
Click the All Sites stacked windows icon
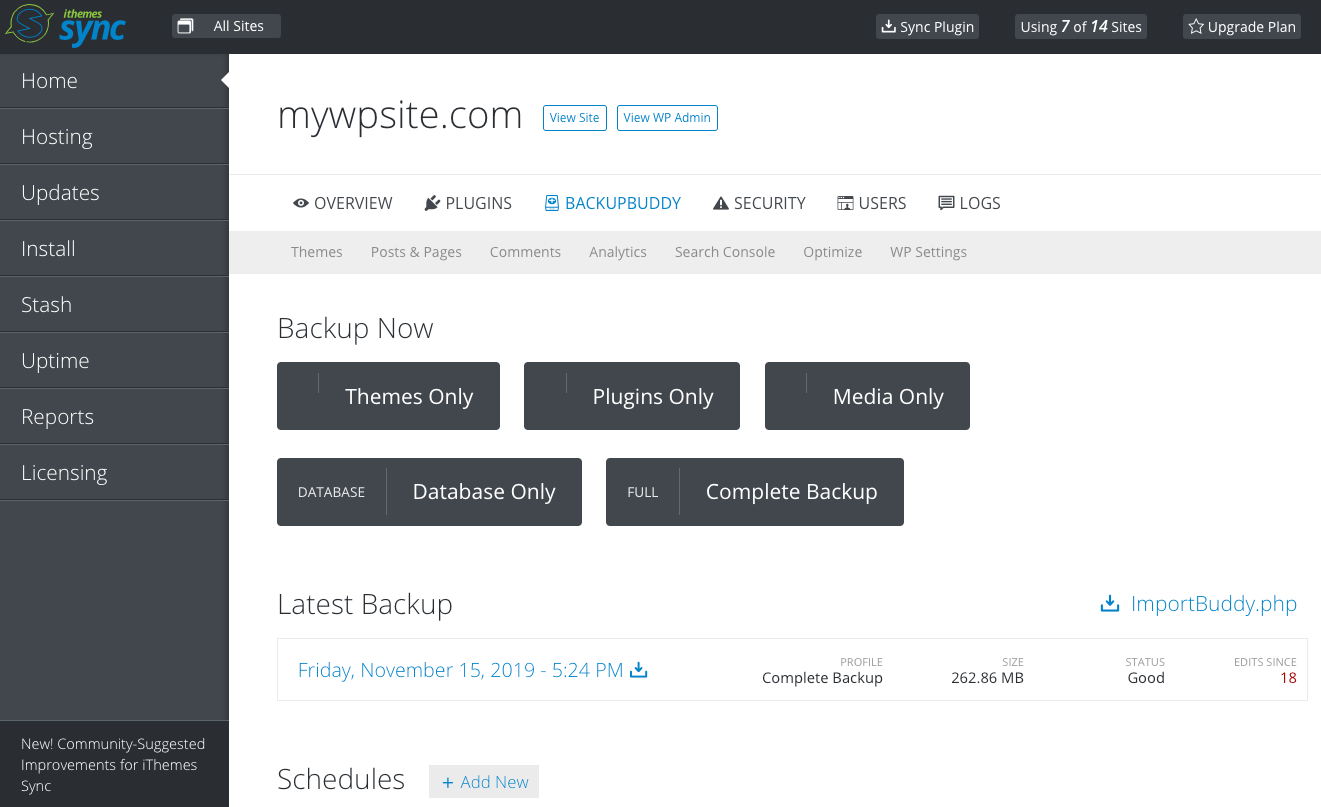pos(185,26)
